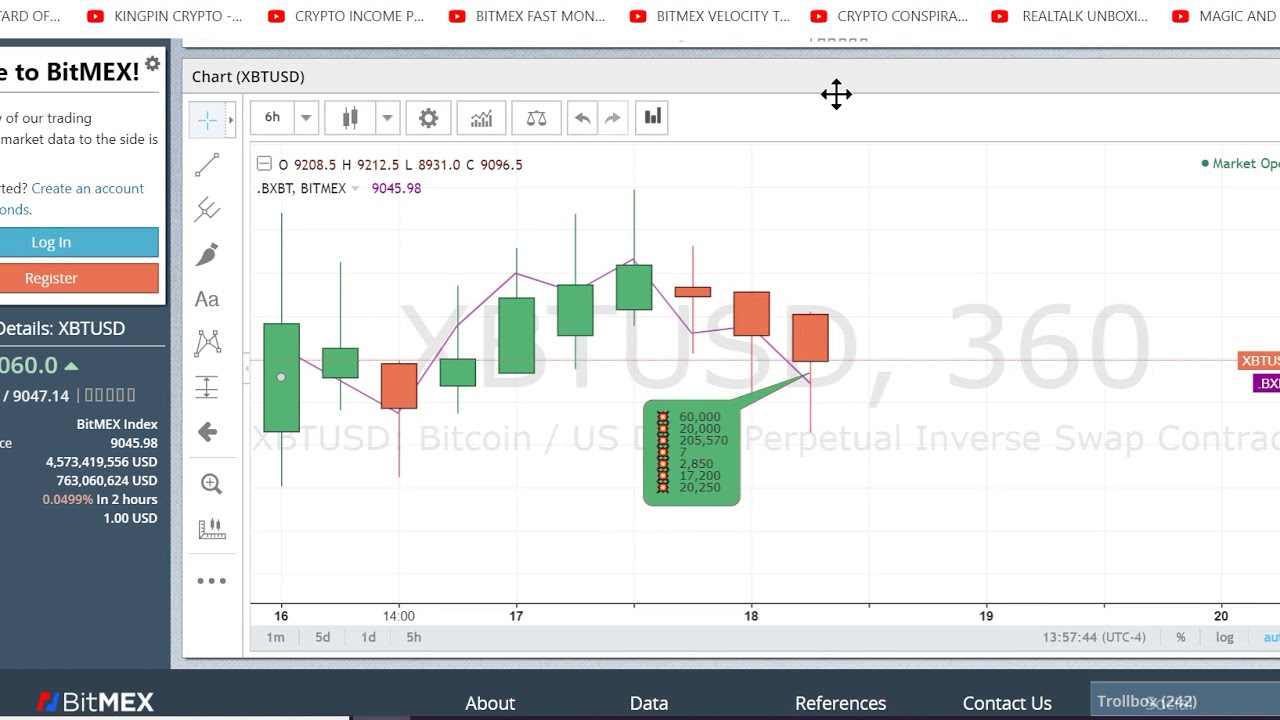Open chart settings gear icon
This screenshot has width=1280, height=720.
point(428,118)
